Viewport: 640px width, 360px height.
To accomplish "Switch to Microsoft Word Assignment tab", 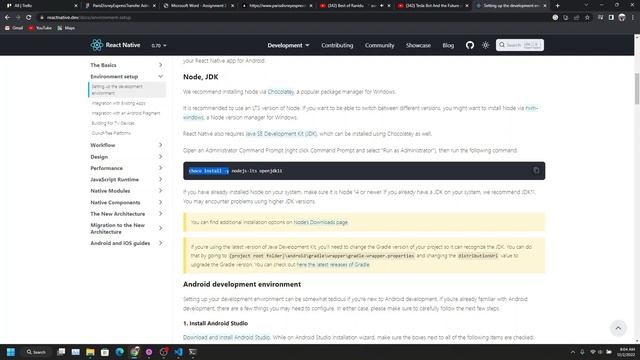I will (x=199, y=6).
